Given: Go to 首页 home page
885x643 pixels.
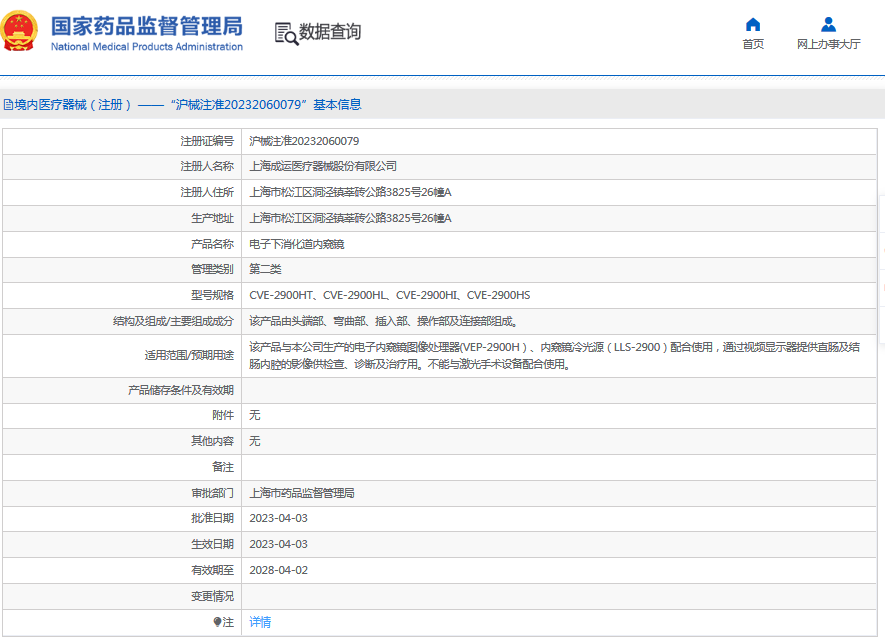Looking at the screenshot, I should coord(753,44).
